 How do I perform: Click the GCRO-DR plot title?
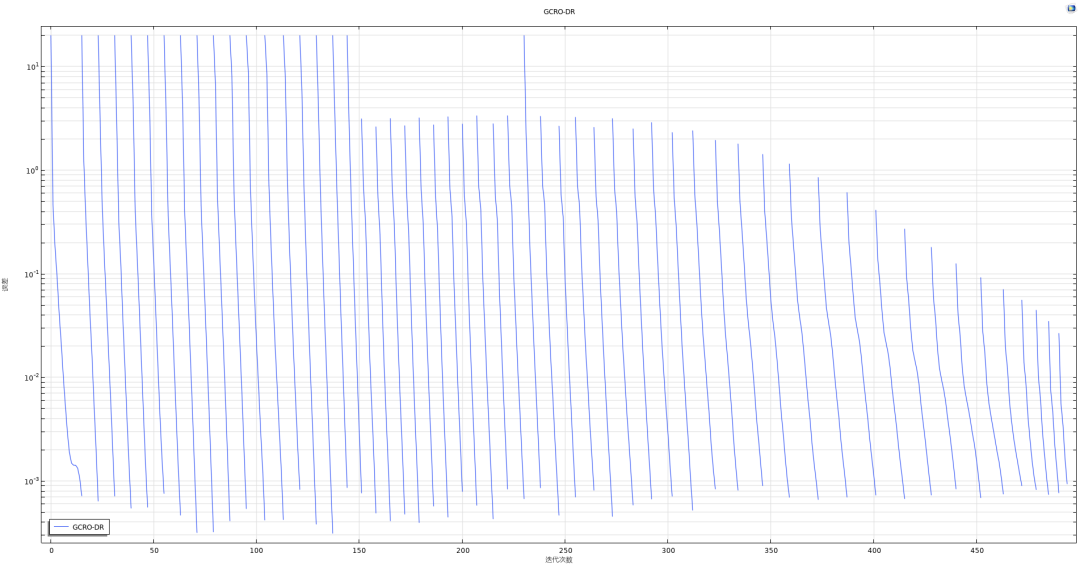coord(559,12)
